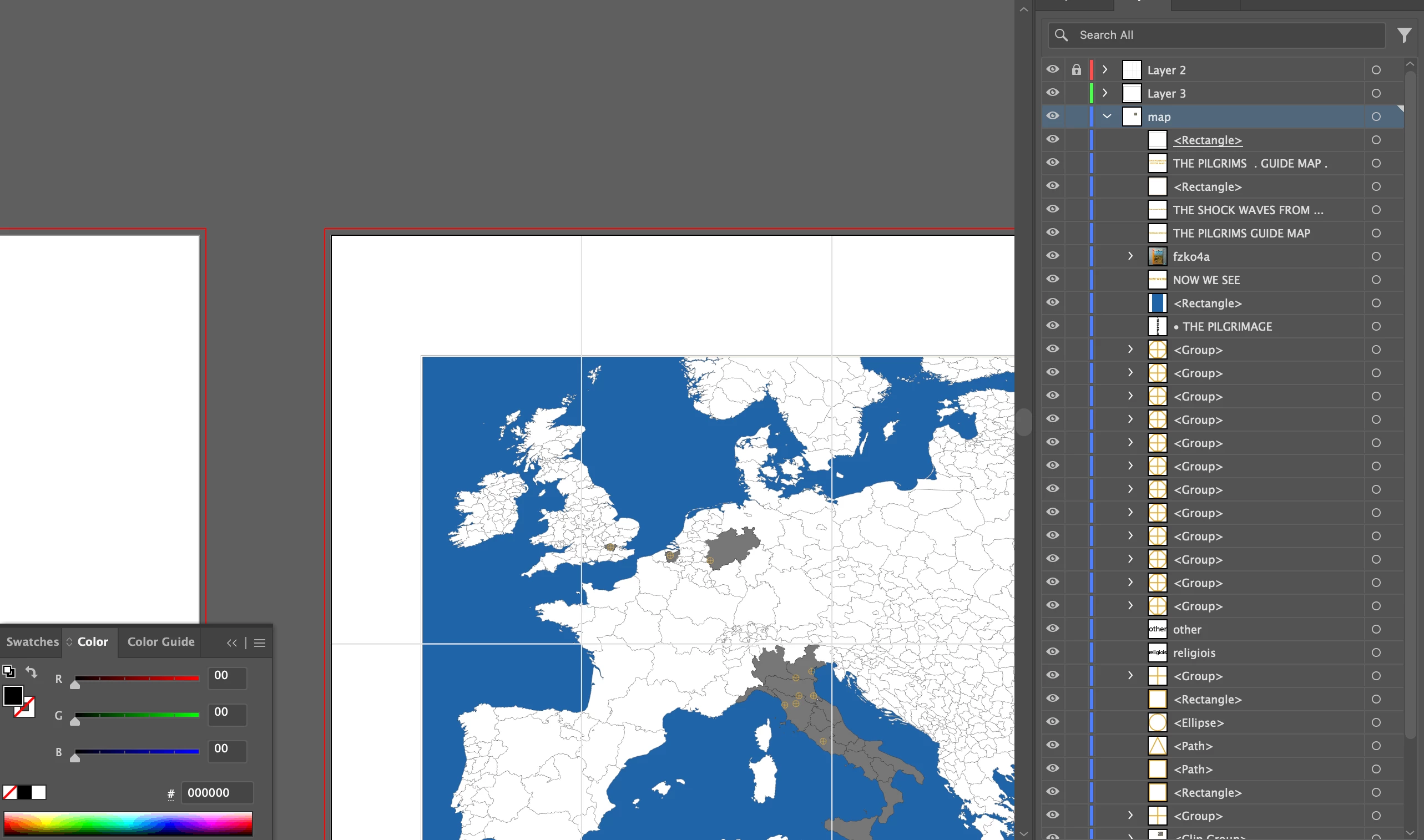
Task: Click the Layers panel filter icon
Action: click(x=1403, y=35)
